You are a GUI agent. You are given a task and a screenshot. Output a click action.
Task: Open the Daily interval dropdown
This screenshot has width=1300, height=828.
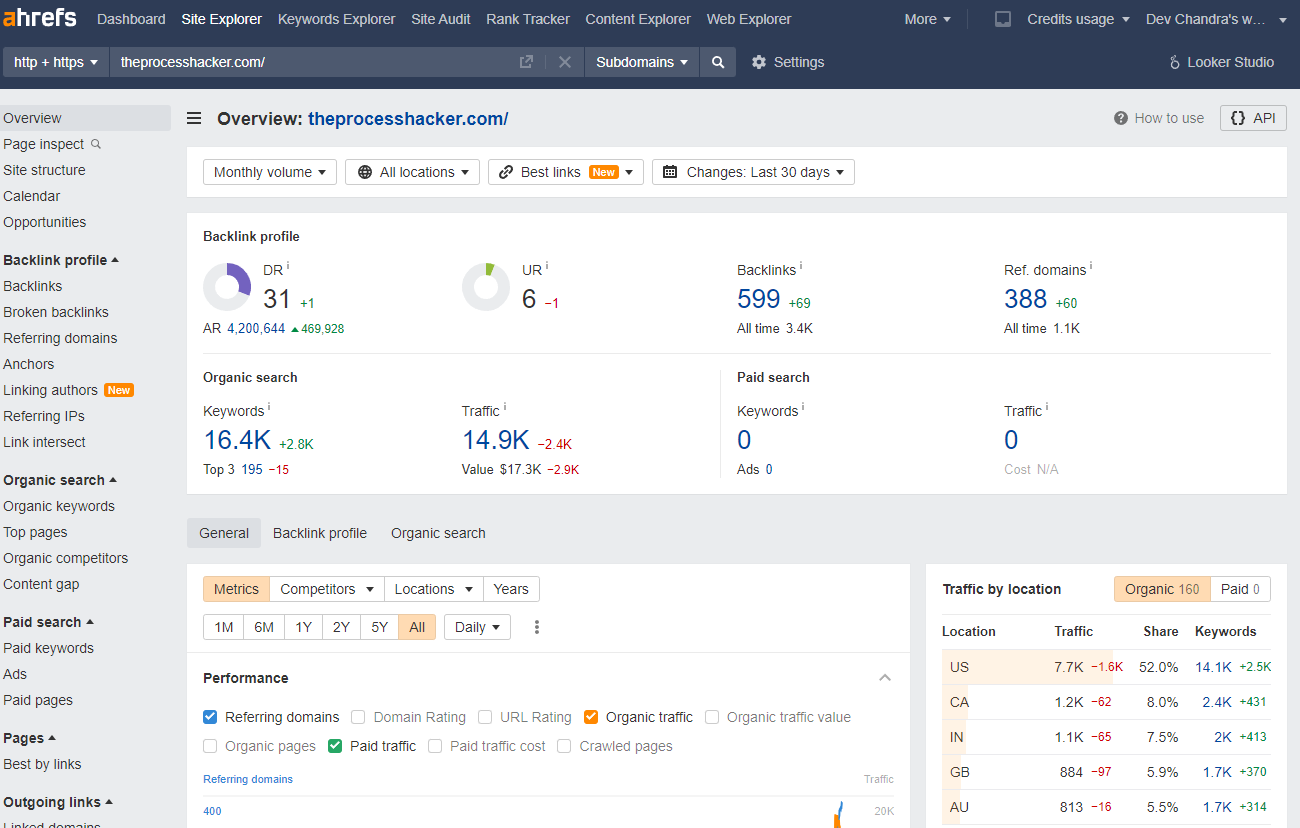tap(477, 627)
